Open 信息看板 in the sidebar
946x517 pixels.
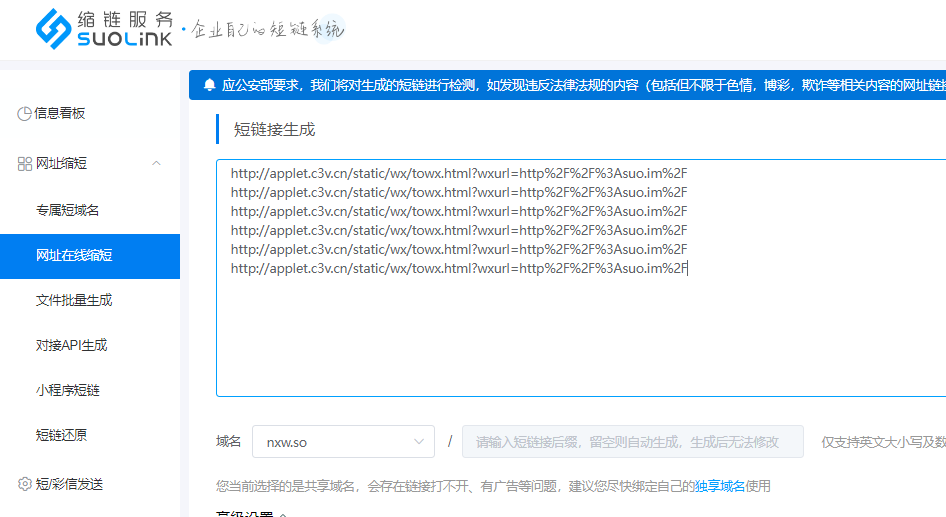click(x=59, y=113)
